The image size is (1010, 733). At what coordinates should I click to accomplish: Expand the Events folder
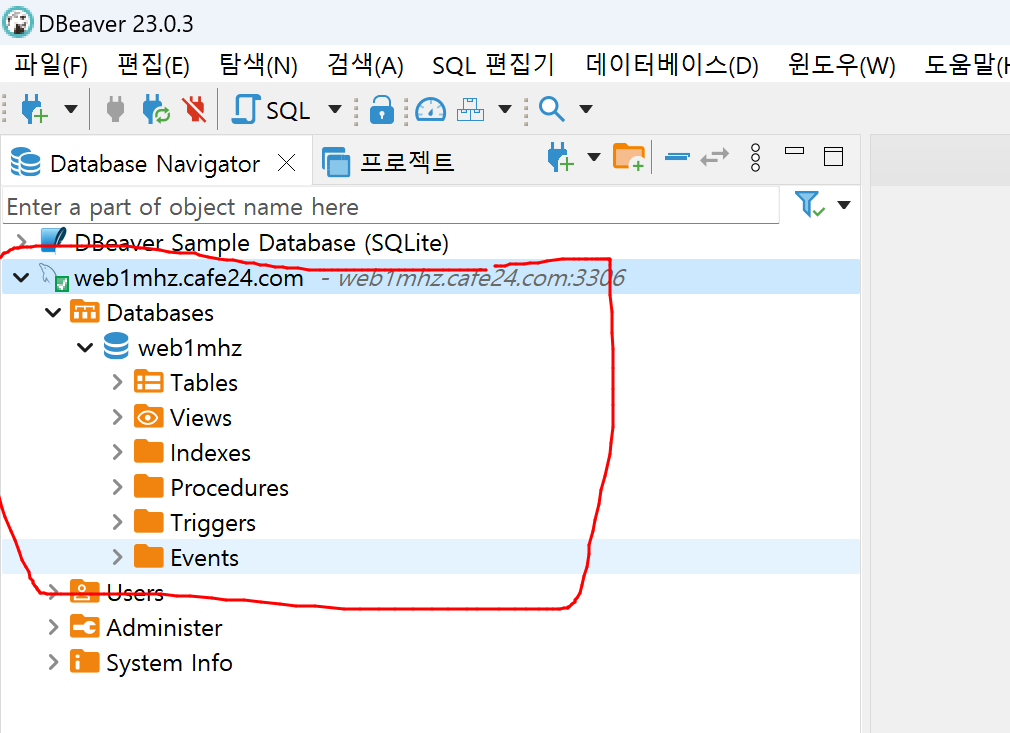tap(117, 557)
